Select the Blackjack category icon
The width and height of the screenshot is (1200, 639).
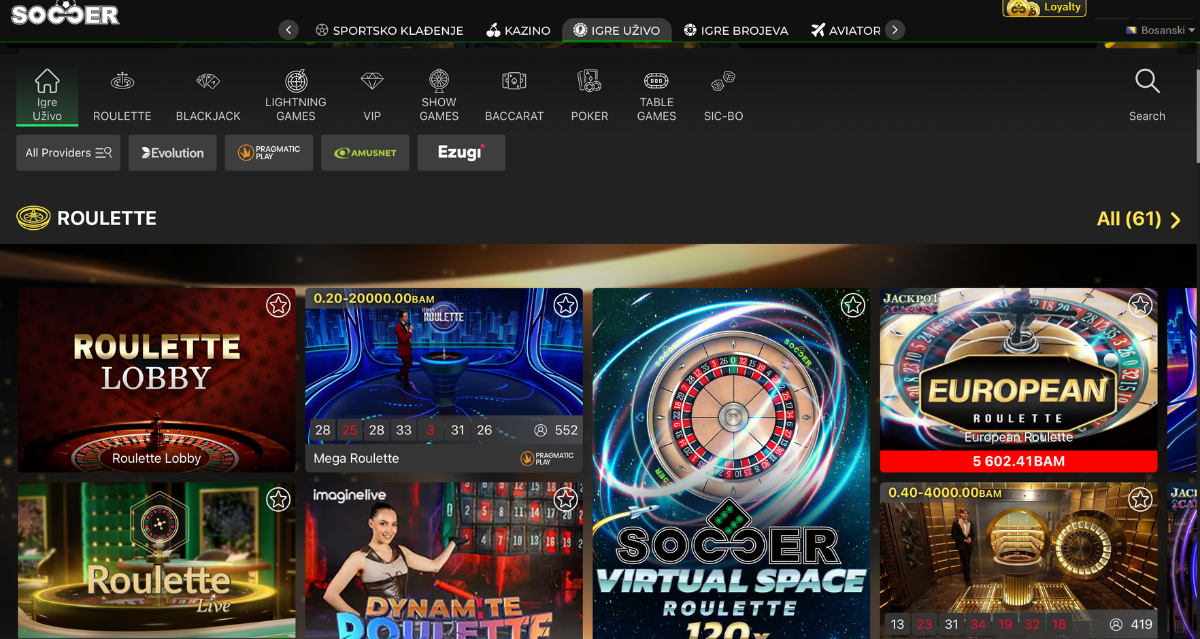[208, 95]
